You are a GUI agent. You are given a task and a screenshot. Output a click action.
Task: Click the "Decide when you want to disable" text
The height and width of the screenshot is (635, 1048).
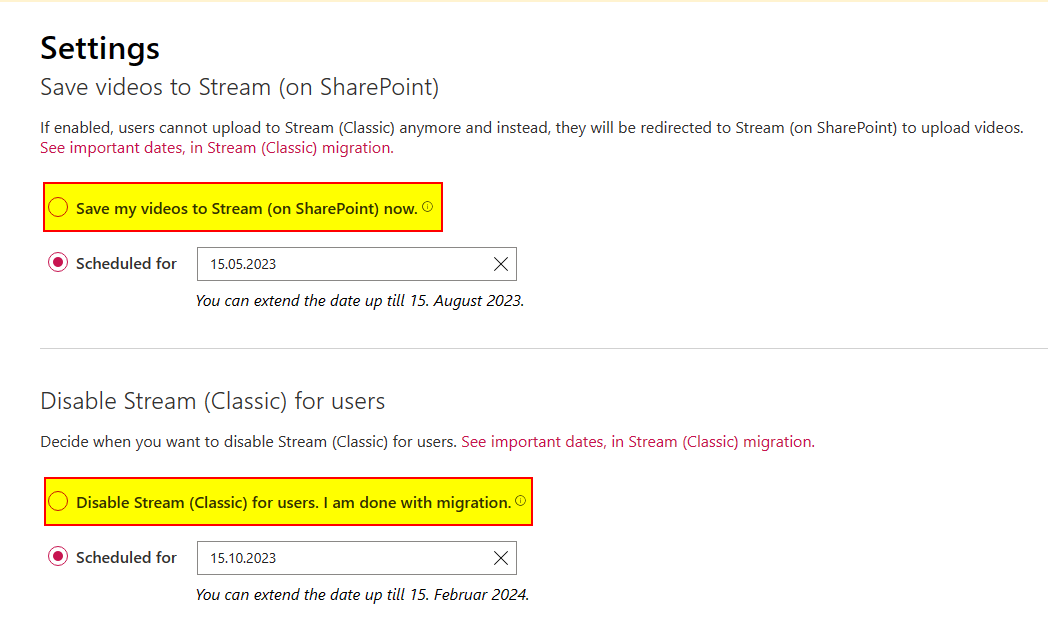click(248, 441)
